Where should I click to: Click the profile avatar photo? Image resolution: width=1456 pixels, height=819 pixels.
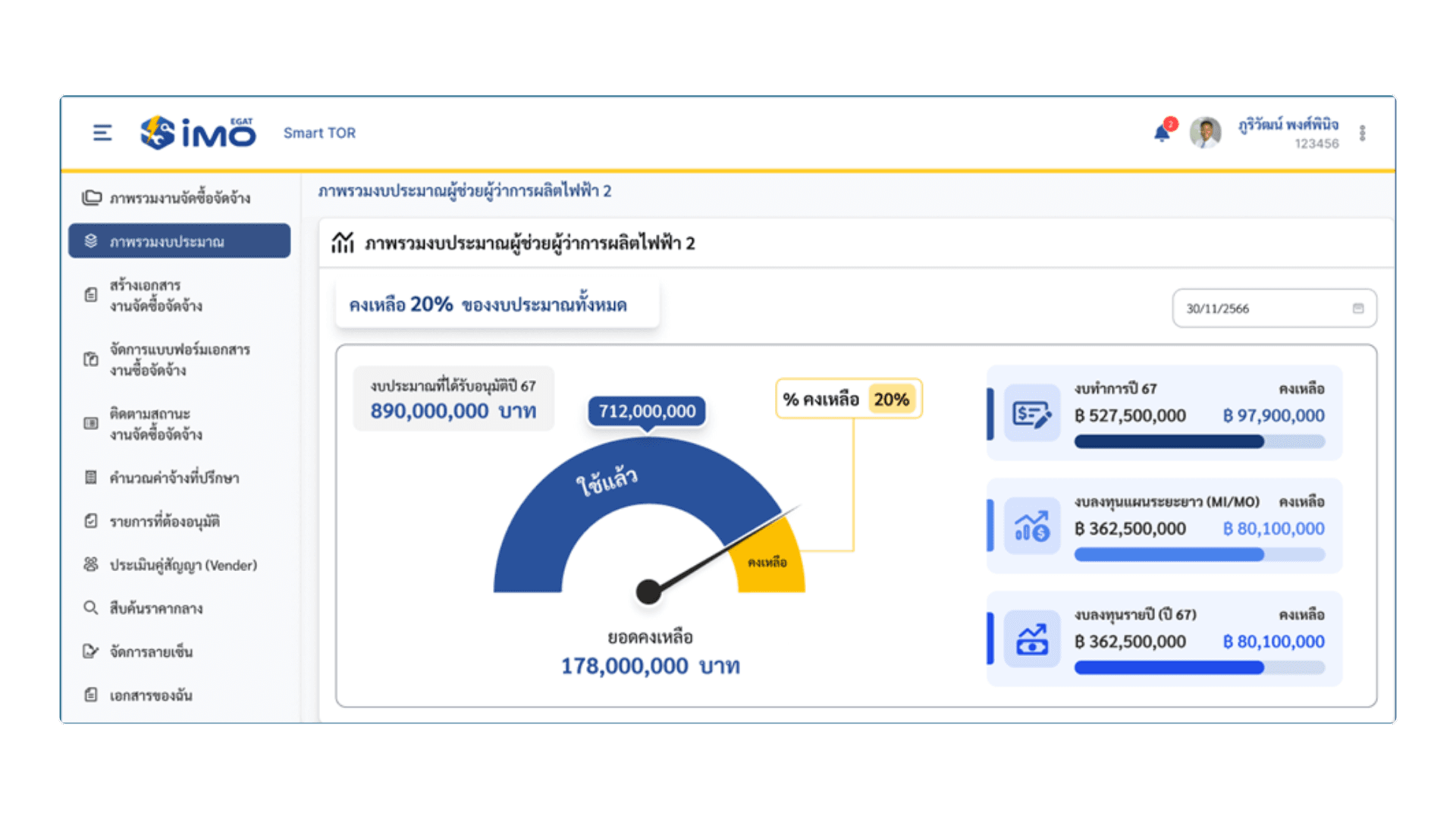(x=1206, y=132)
